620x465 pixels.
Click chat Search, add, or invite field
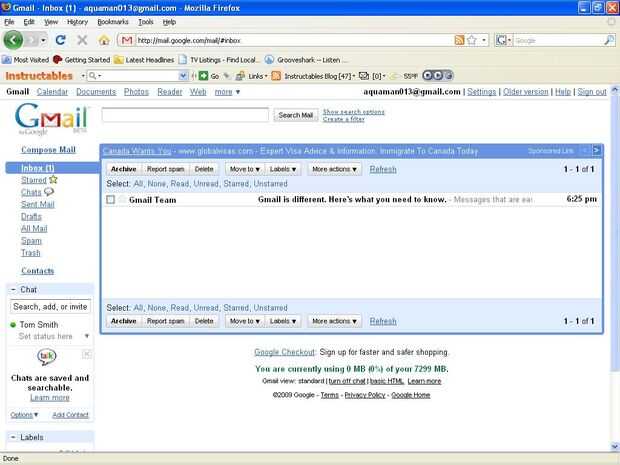pyautogui.click(x=50, y=306)
